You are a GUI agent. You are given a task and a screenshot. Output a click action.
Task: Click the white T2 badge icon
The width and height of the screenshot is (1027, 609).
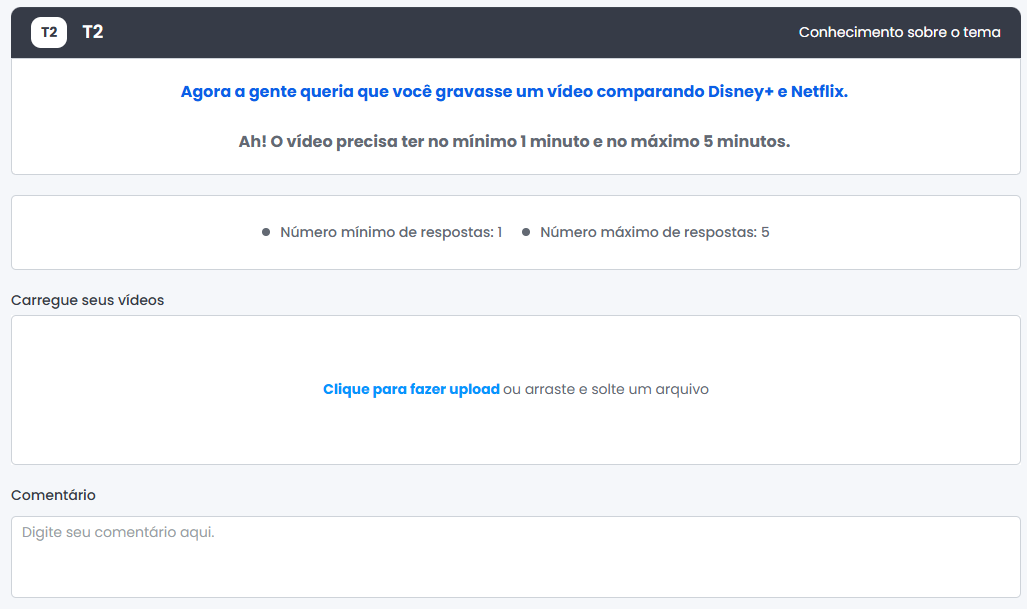49,32
